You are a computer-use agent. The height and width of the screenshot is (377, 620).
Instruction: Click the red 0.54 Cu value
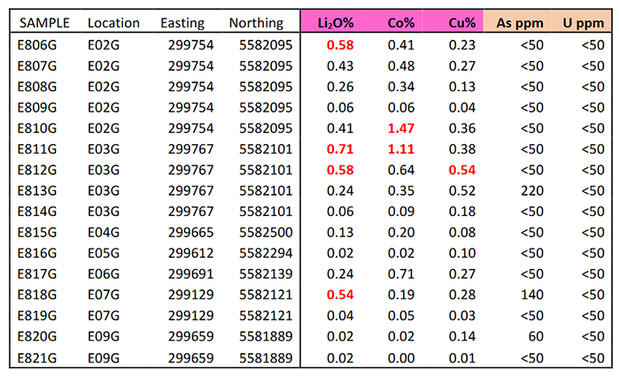(462, 170)
